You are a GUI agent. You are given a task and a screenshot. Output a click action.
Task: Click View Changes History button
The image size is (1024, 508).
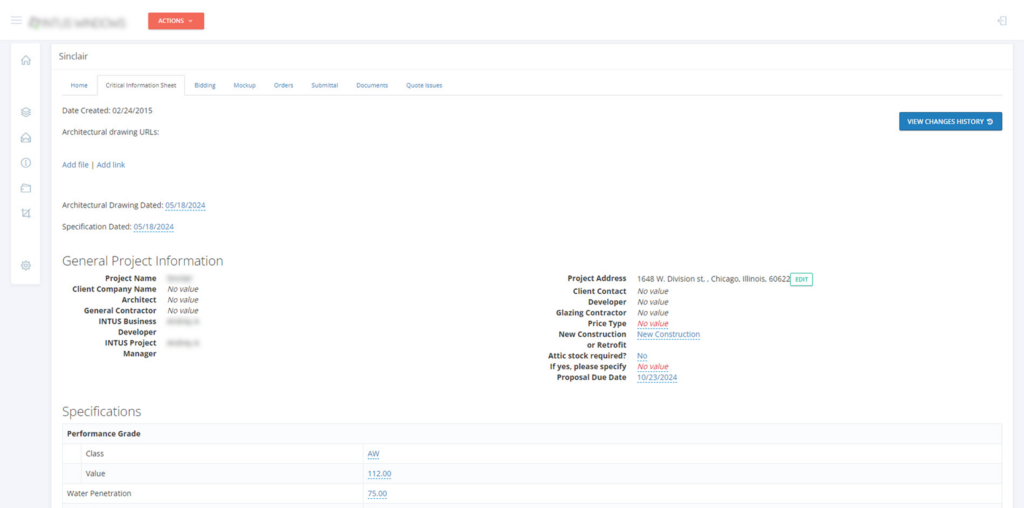click(950, 122)
